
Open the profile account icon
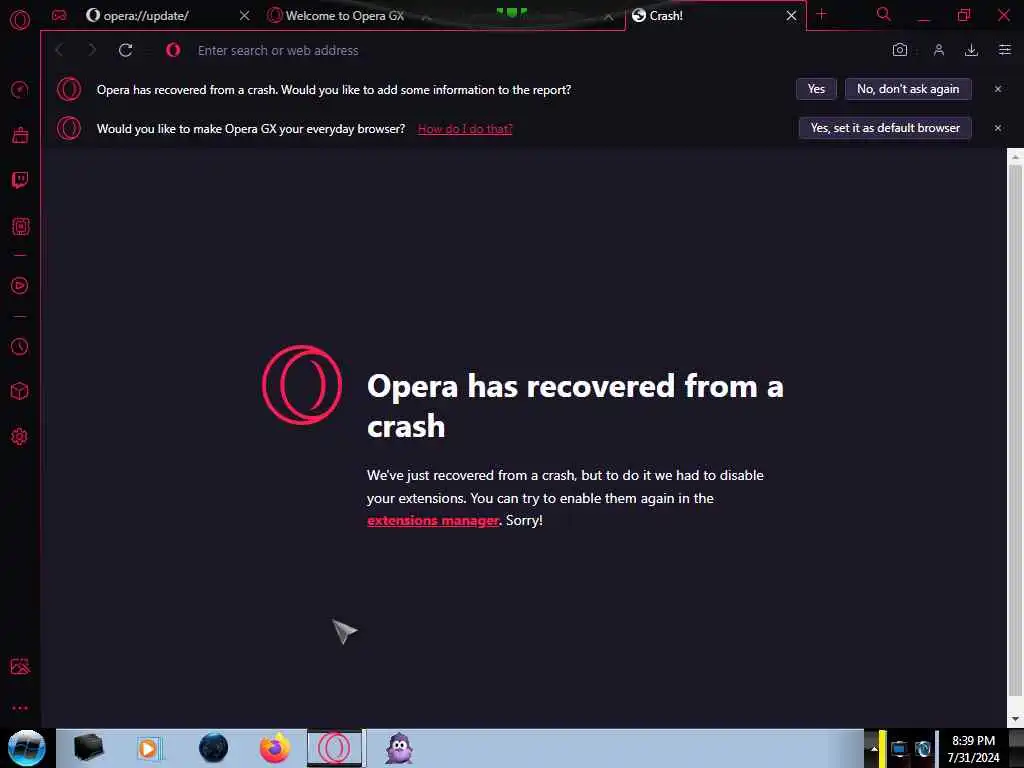[x=938, y=50]
